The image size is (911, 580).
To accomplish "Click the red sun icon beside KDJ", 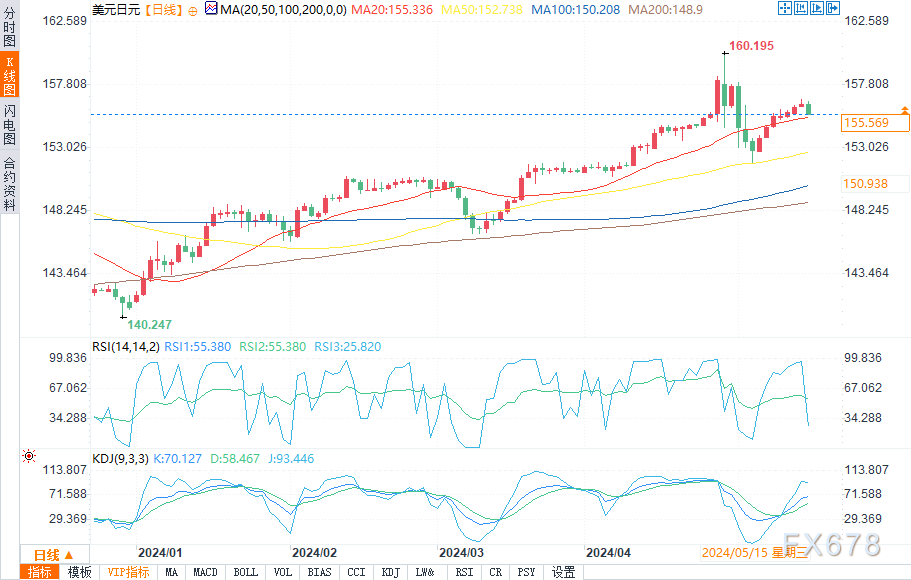I will [28, 456].
